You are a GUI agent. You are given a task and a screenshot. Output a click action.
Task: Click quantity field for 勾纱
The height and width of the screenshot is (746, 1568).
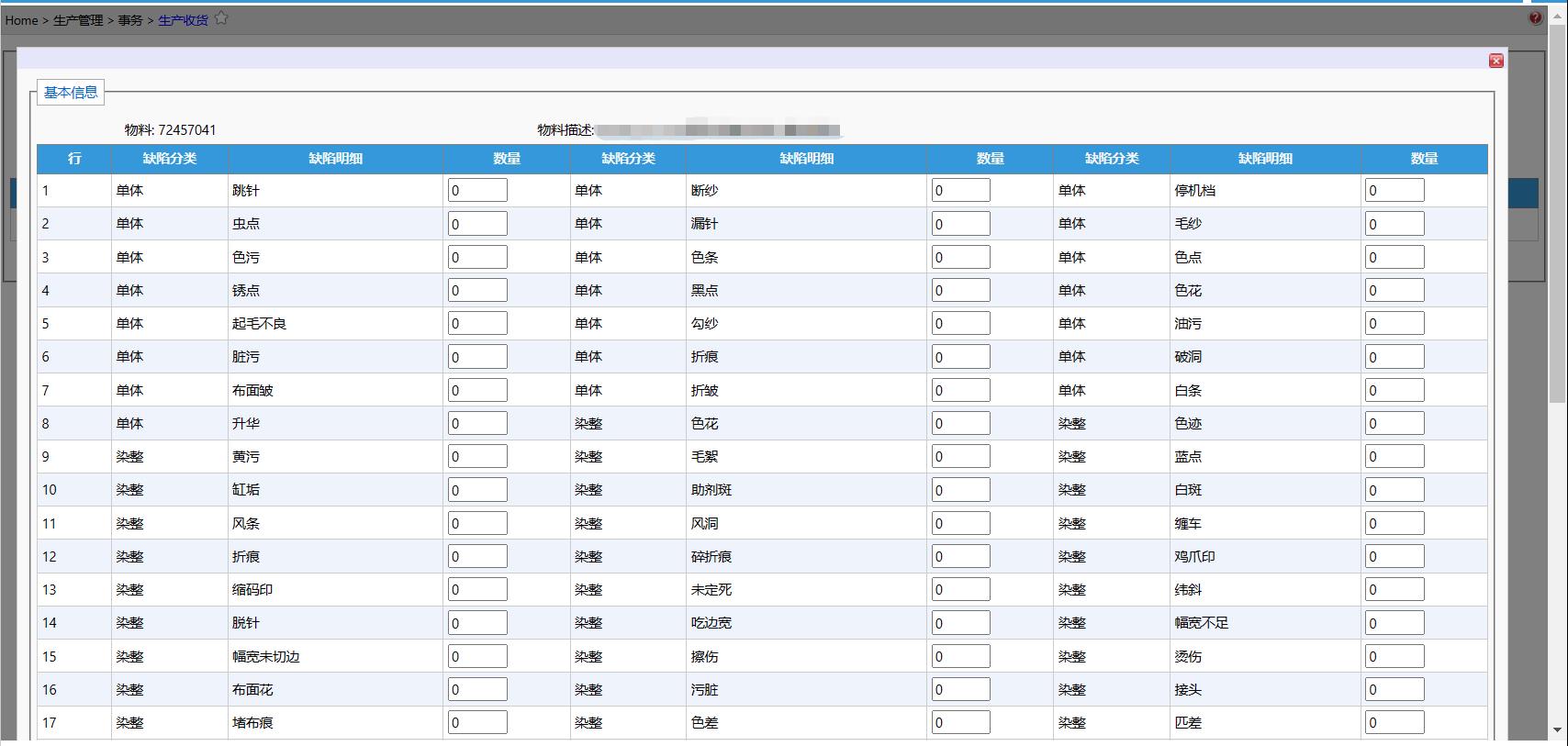point(961,323)
